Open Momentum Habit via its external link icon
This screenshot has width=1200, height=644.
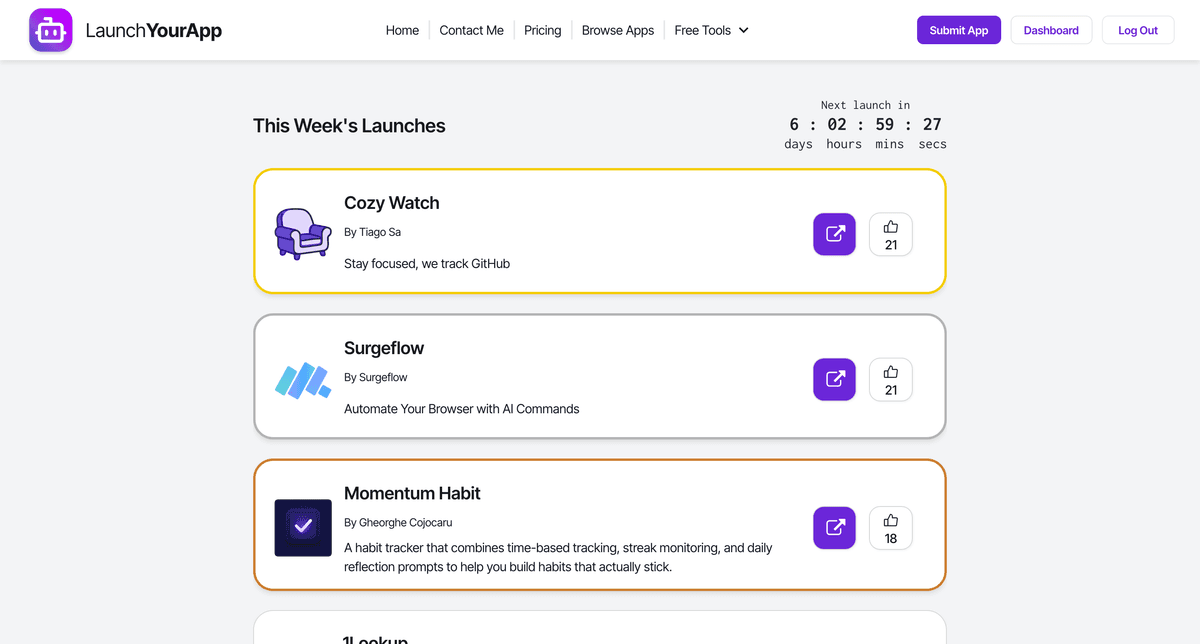834,528
